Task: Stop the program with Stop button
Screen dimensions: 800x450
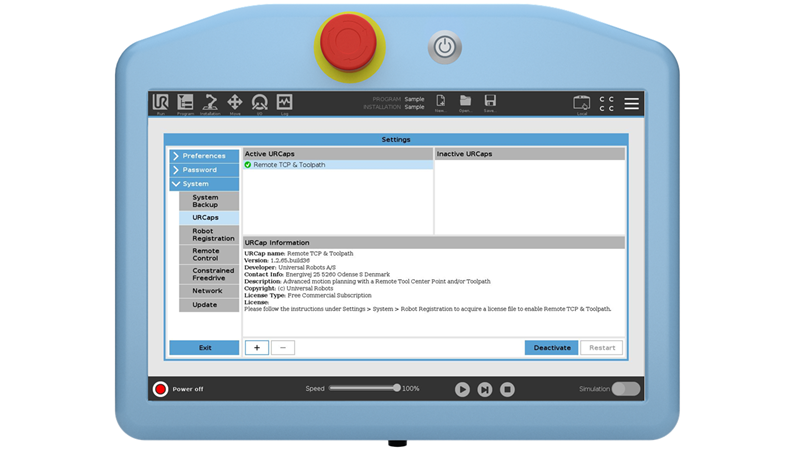Action: pos(507,389)
